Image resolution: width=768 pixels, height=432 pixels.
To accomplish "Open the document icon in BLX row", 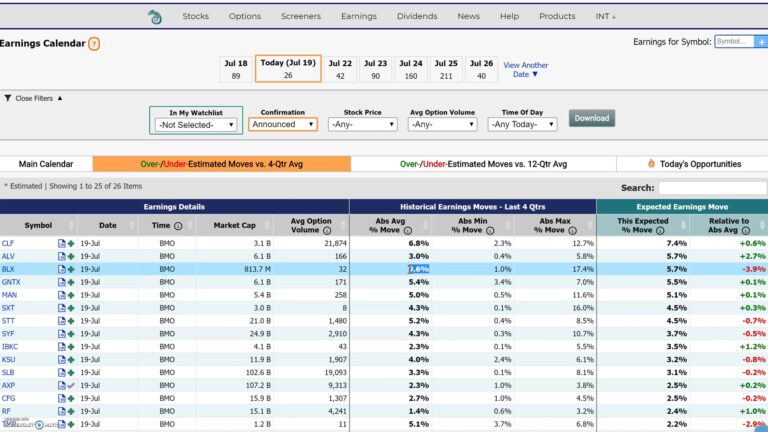I will coord(61,269).
